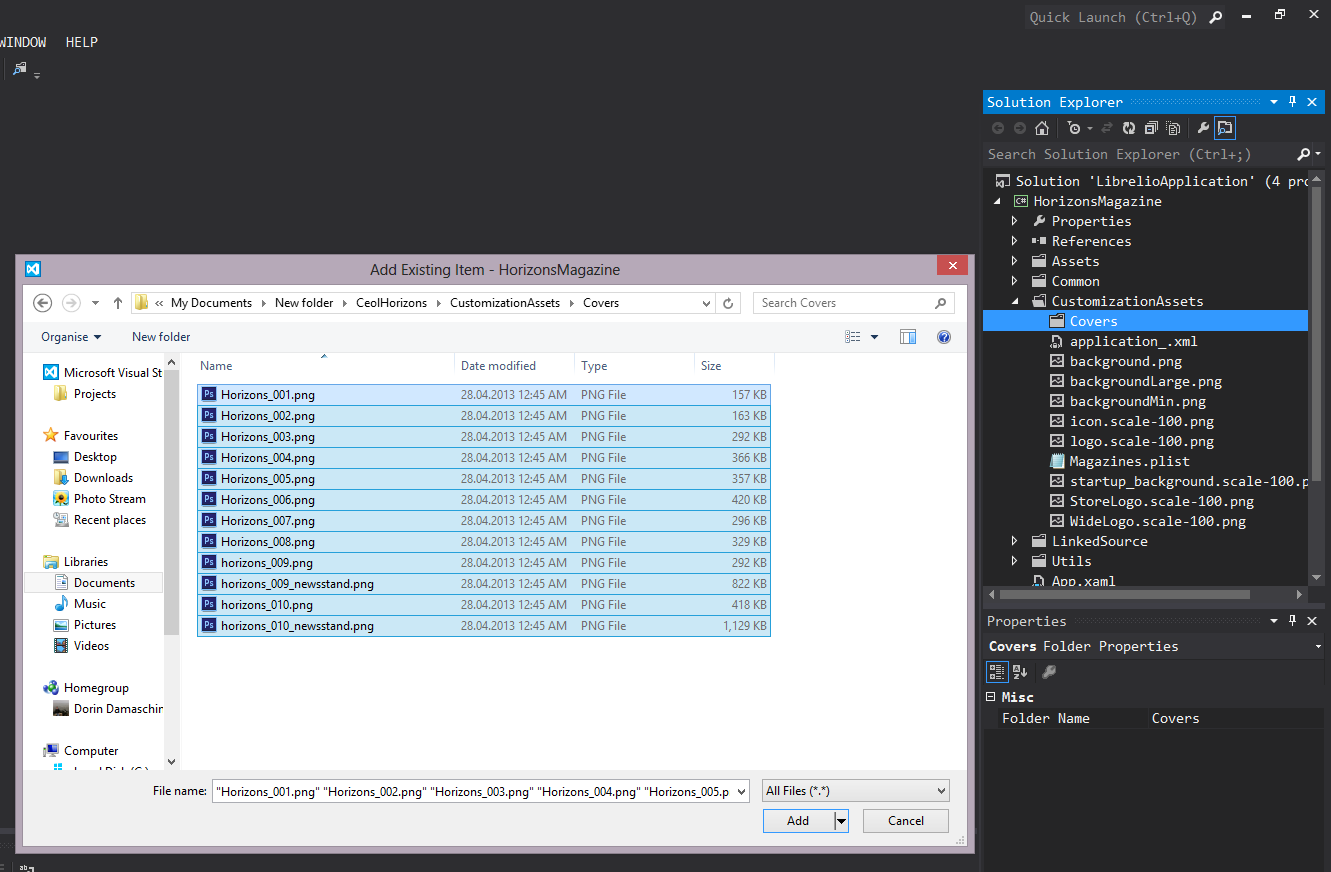Click the My Documents breadcrumb segment
The image size is (1331, 872).
[211, 303]
